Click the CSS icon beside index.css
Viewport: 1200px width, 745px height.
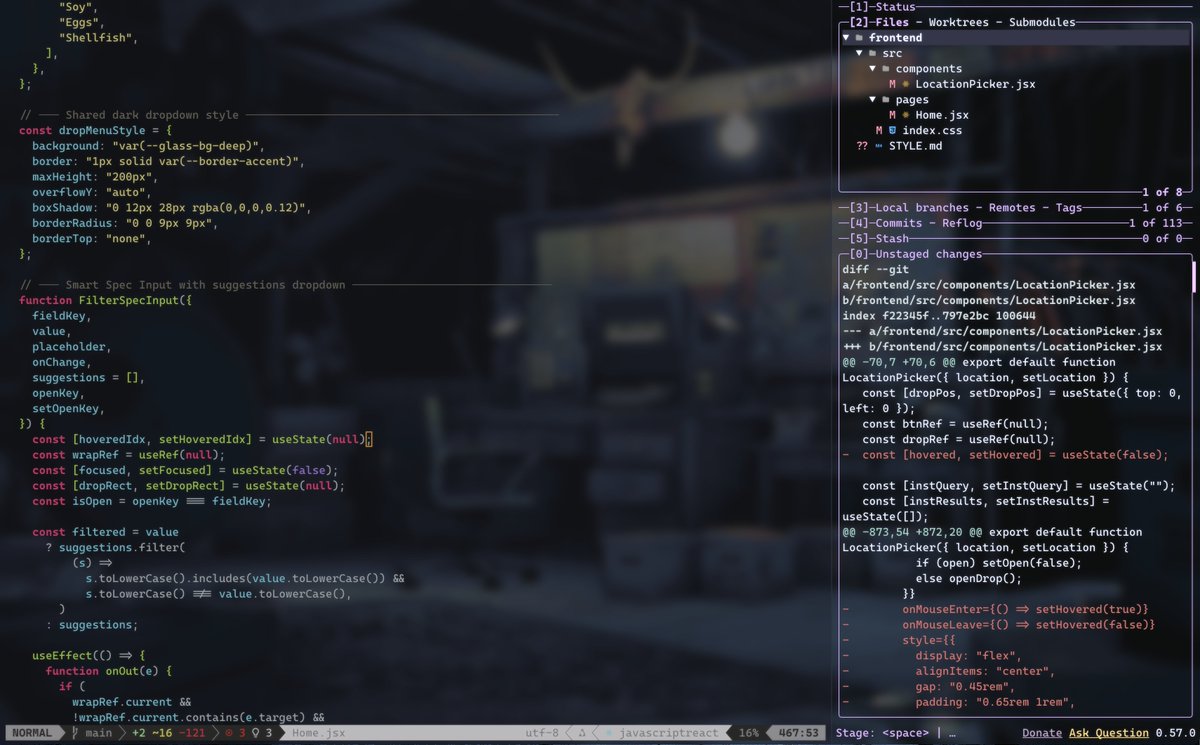pyautogui.click(x=892, y=131)
